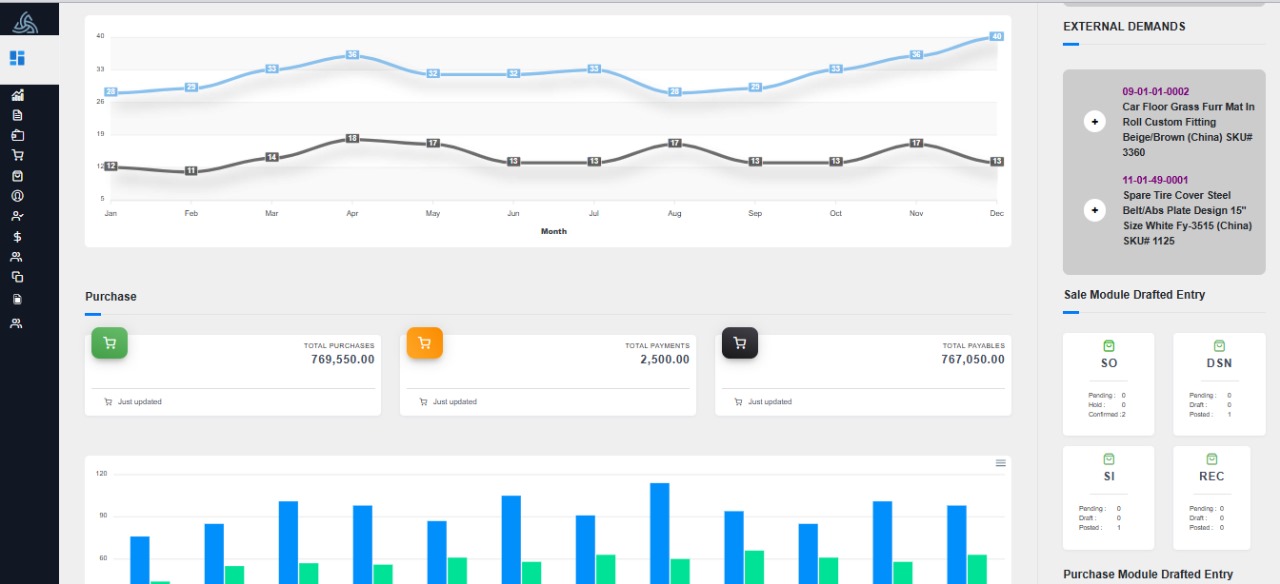Open the user with checkmark sidebar icon
The width and height of the screenshot is (1280, 584).
[17, 216]
